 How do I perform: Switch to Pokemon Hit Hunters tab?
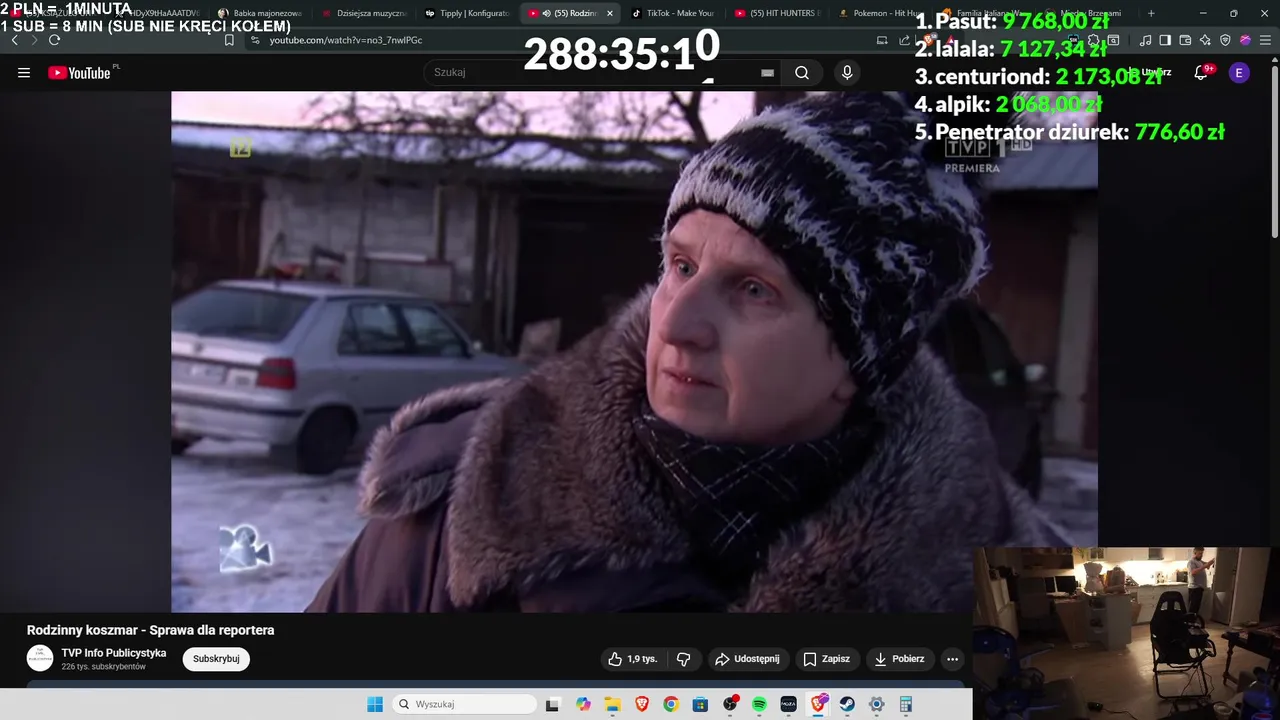tap(880, 13)
